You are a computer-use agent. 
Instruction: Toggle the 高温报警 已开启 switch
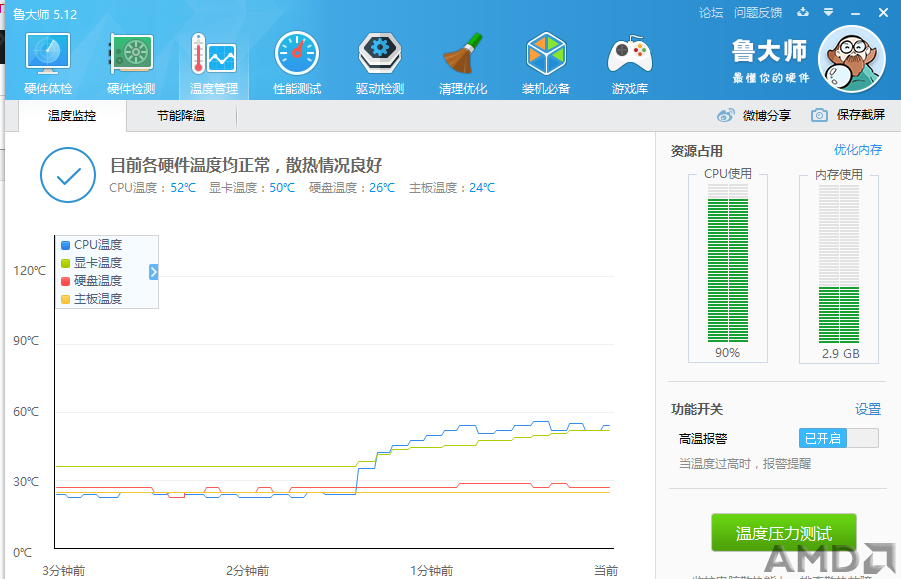coord(838,438)
